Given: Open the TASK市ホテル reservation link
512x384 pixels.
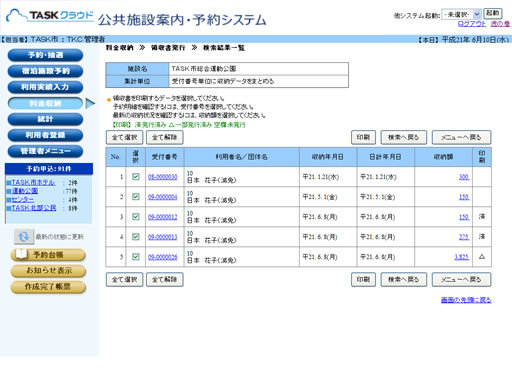Looking at the screenshot, I should [x=33, y=183].
